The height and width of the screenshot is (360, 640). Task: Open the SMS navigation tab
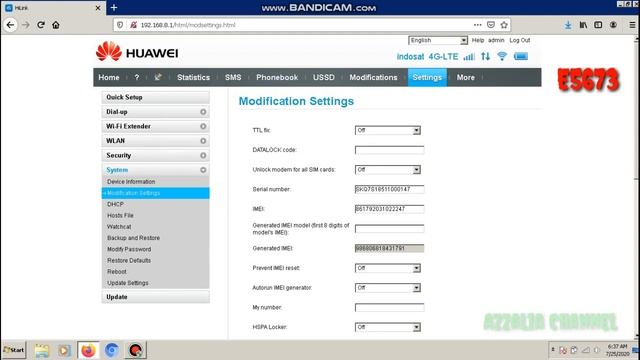[233, 77]
